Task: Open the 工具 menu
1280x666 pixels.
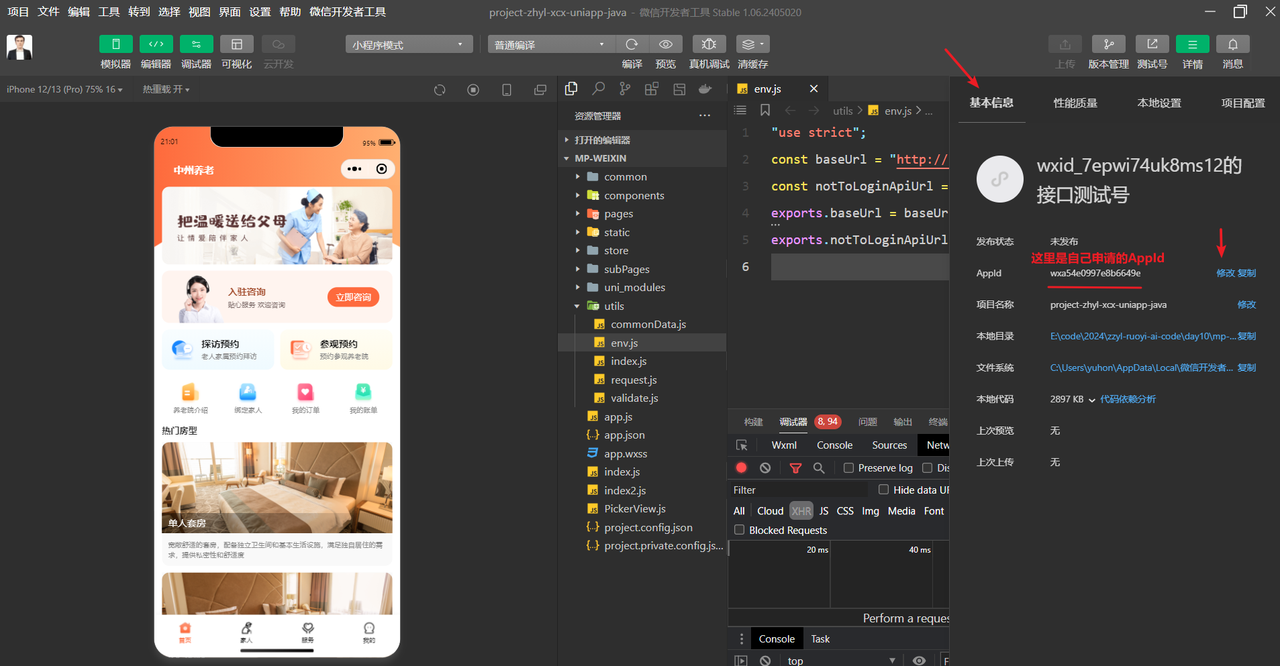Action: [109, 12]
